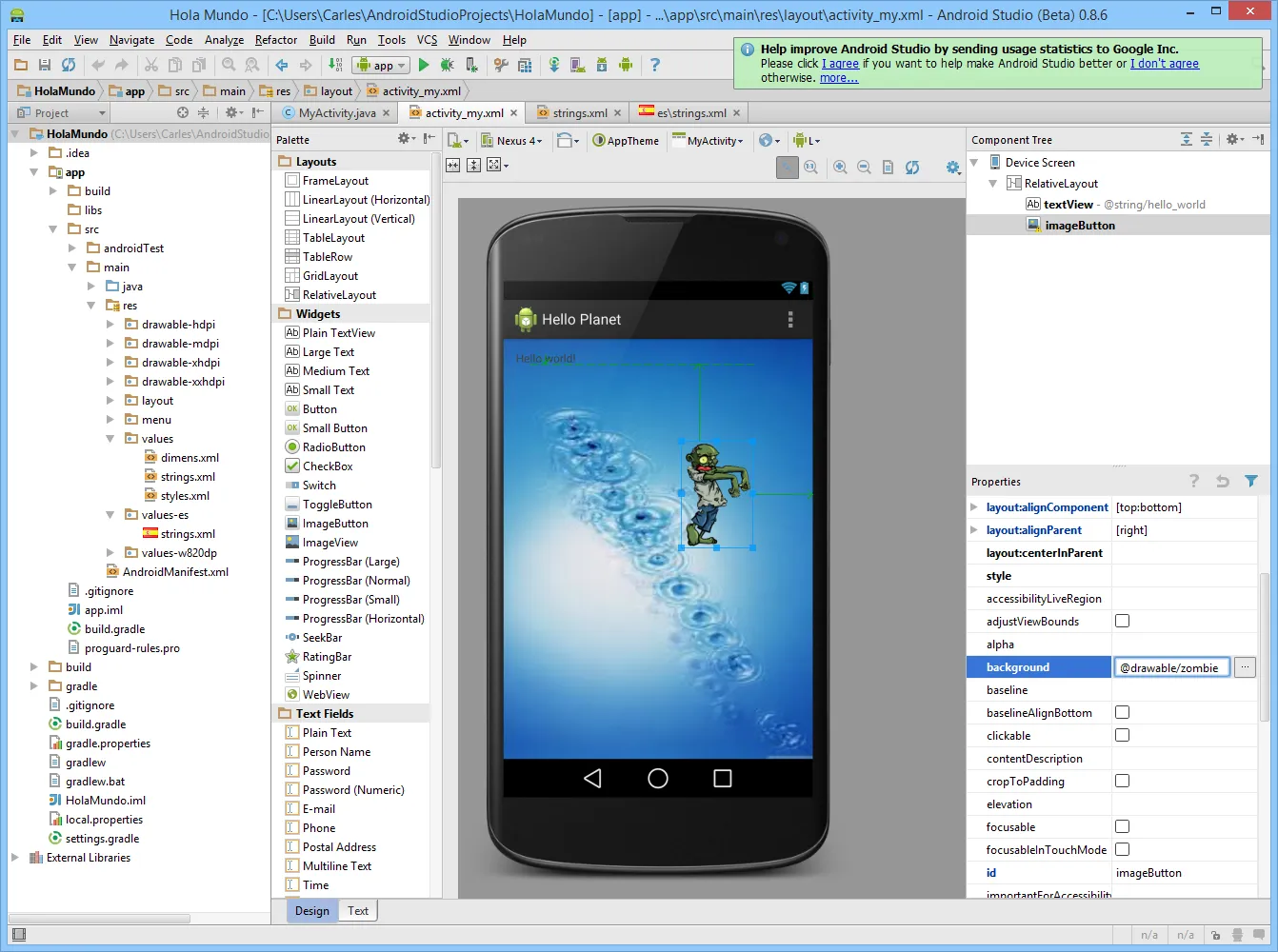Screen dimensions: 1278x952
Task: Zoom in on the design preview
Action: (840, 167)
